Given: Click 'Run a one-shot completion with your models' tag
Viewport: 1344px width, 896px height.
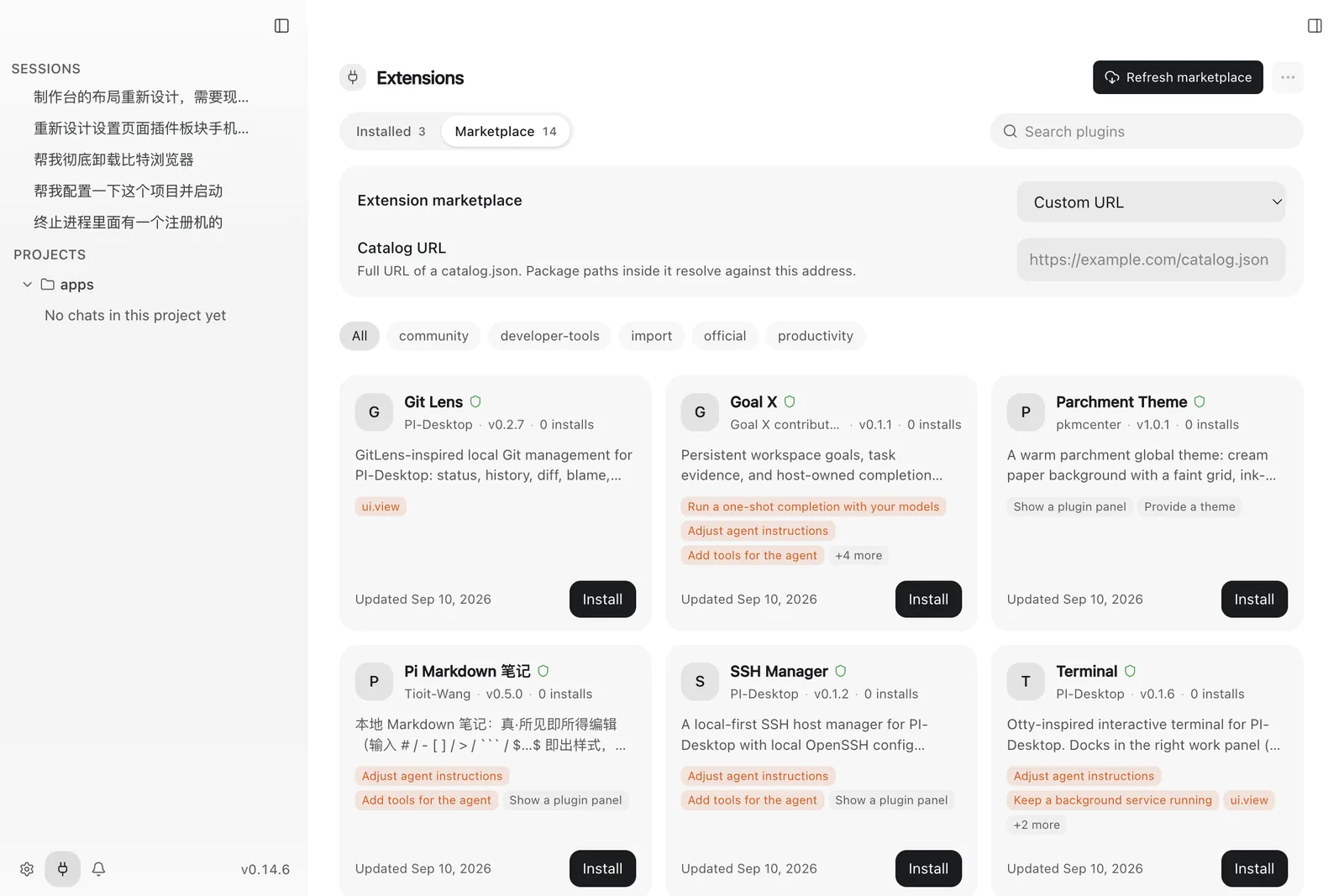Looking at the screenshot, I should click(813, 506).
